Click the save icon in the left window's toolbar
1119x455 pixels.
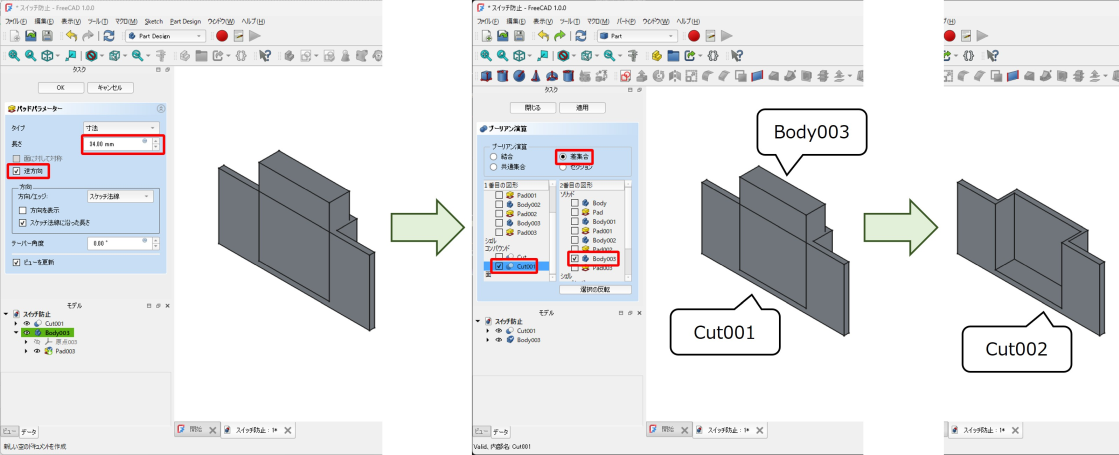click(x=47, y=35)
